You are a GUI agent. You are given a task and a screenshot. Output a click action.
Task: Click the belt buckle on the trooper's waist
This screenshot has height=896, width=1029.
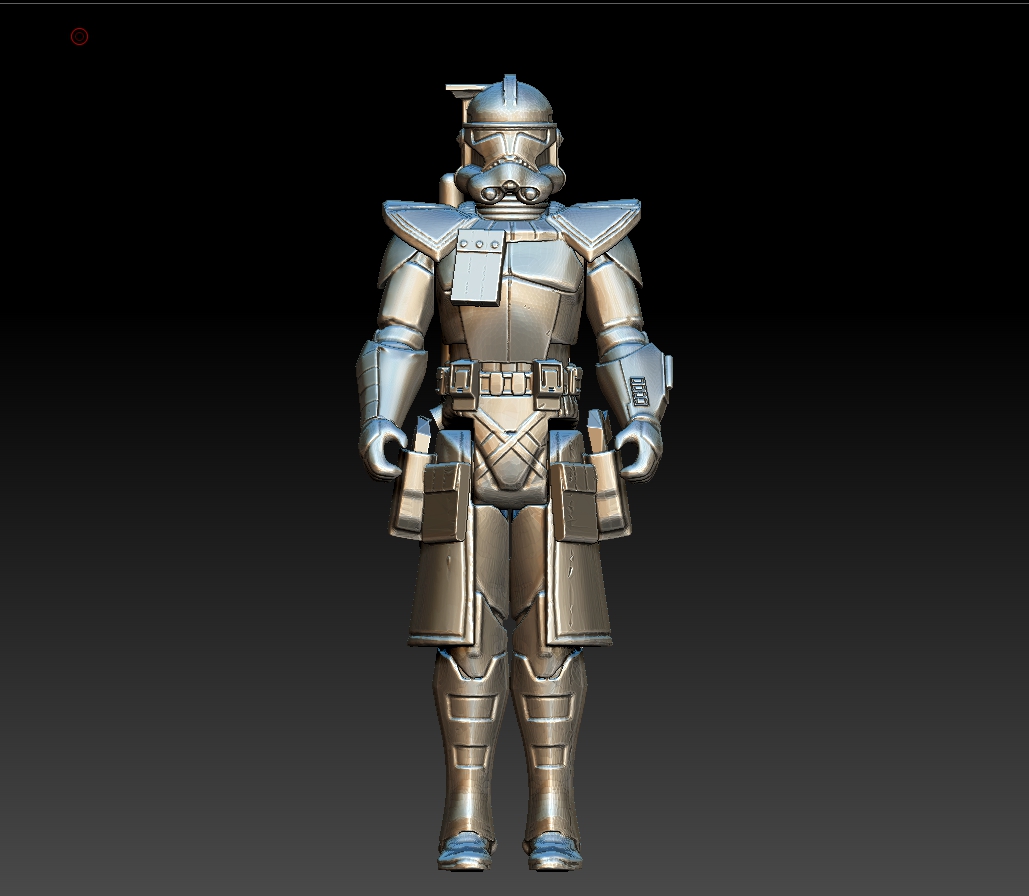pyautogui.click(x=509, y=382)
